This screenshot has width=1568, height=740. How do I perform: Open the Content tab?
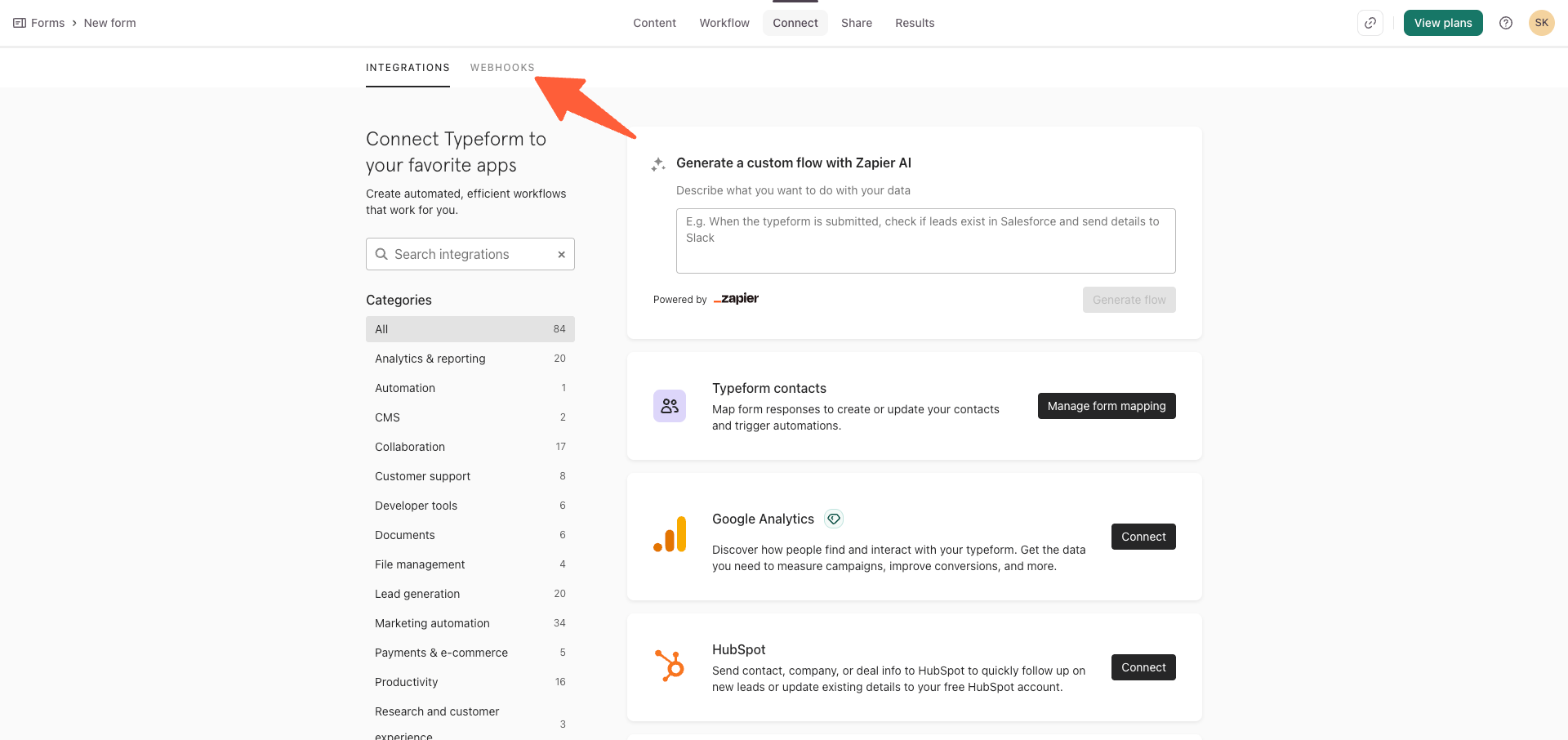point(655,23)
